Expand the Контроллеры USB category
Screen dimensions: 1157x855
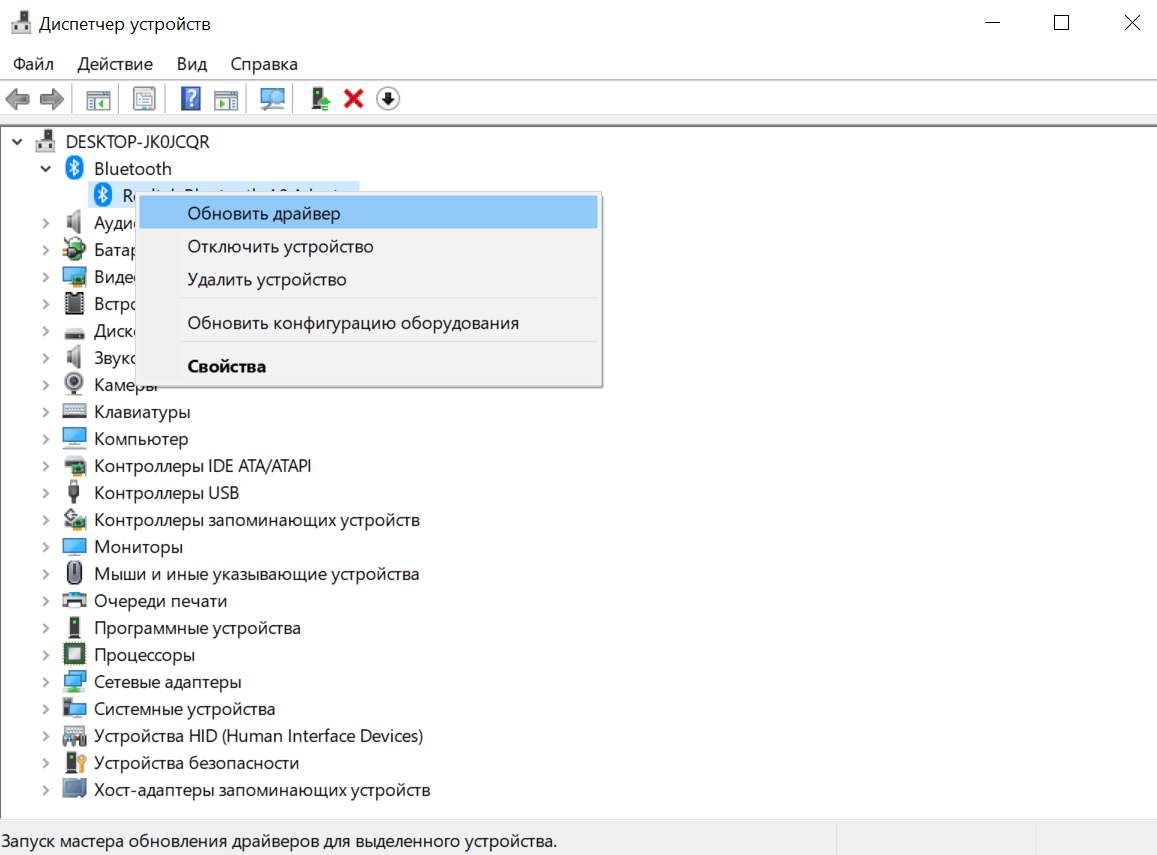coord(46,493)
